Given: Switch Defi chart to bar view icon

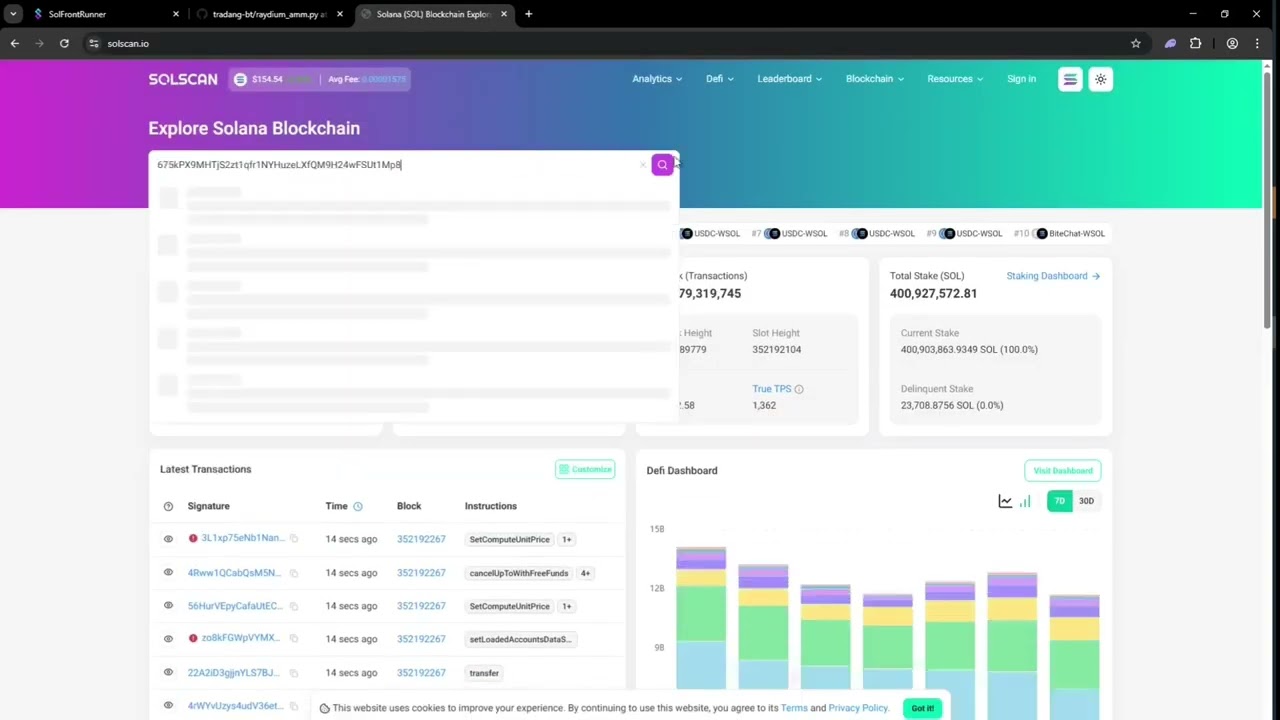Looking at the screenshot, I should pyautogui.click(x=1025, y=501).
